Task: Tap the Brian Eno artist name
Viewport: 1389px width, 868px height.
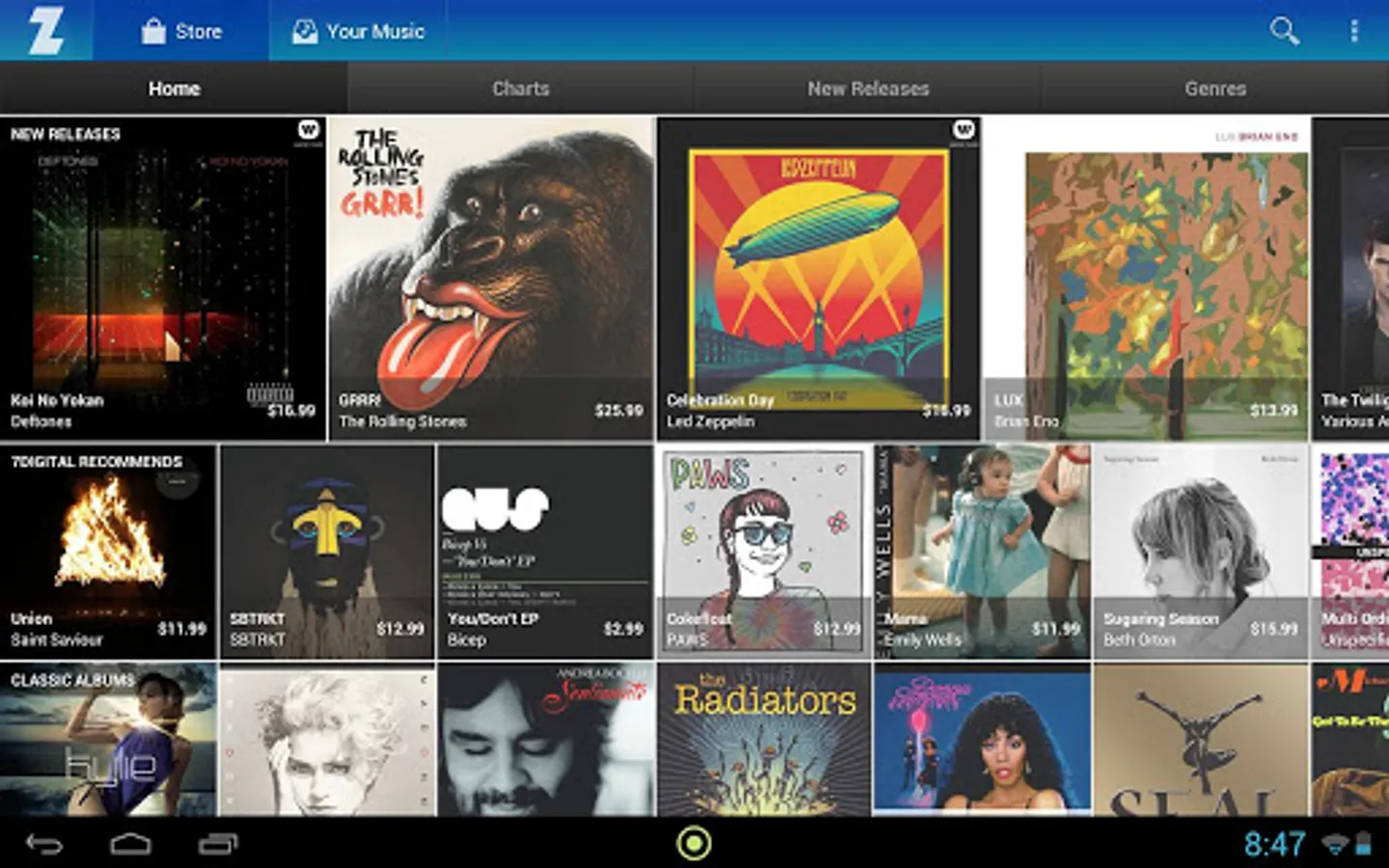Action: (x=1026, y=421)
